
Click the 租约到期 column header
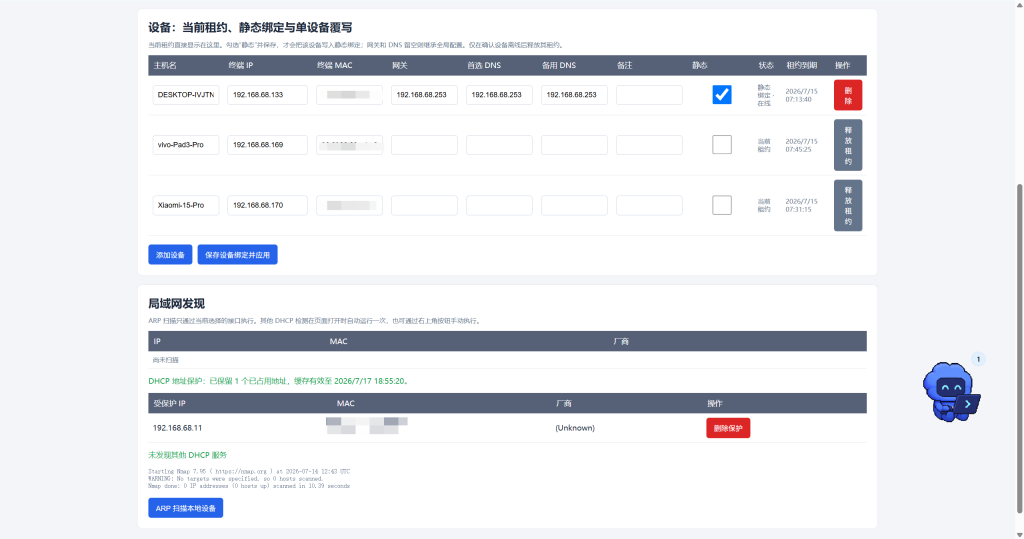(x=801, y=65)
